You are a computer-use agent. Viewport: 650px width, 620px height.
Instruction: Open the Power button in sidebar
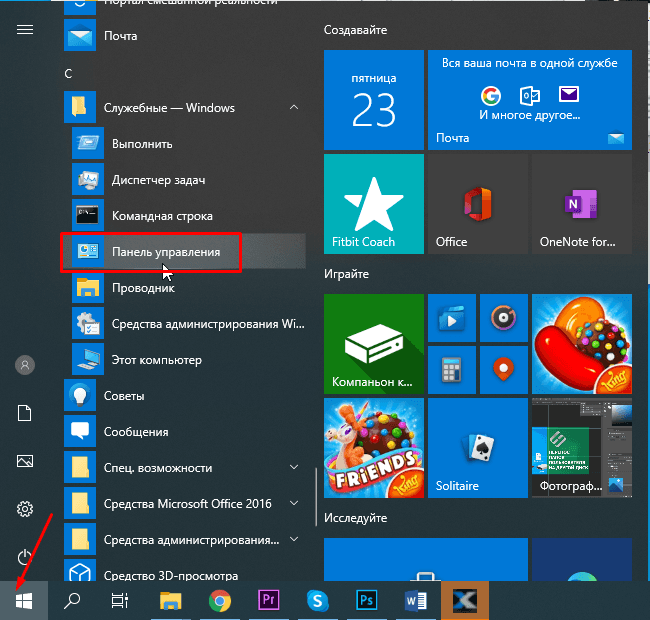25,557
